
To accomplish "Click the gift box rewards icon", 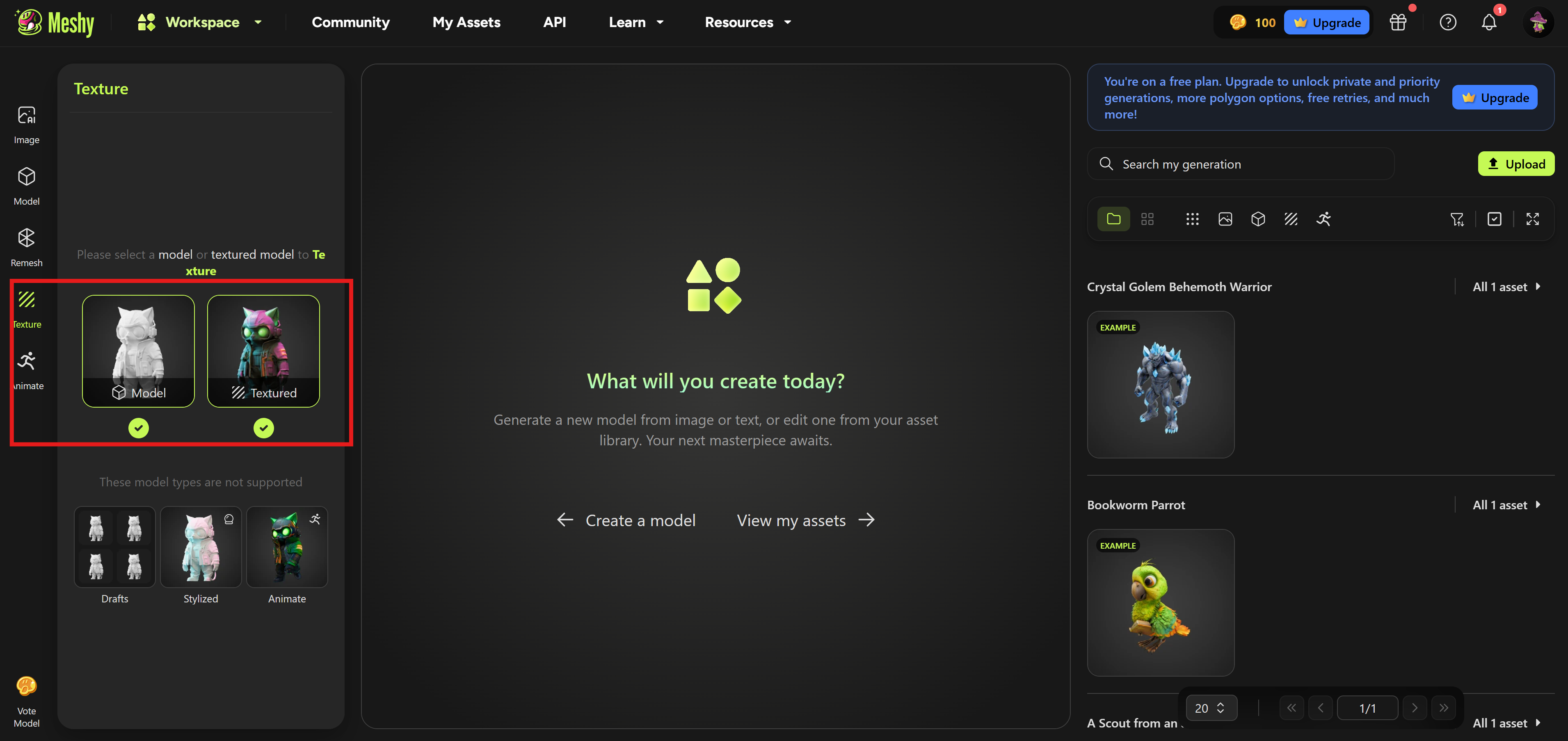I will (1398, 23).
